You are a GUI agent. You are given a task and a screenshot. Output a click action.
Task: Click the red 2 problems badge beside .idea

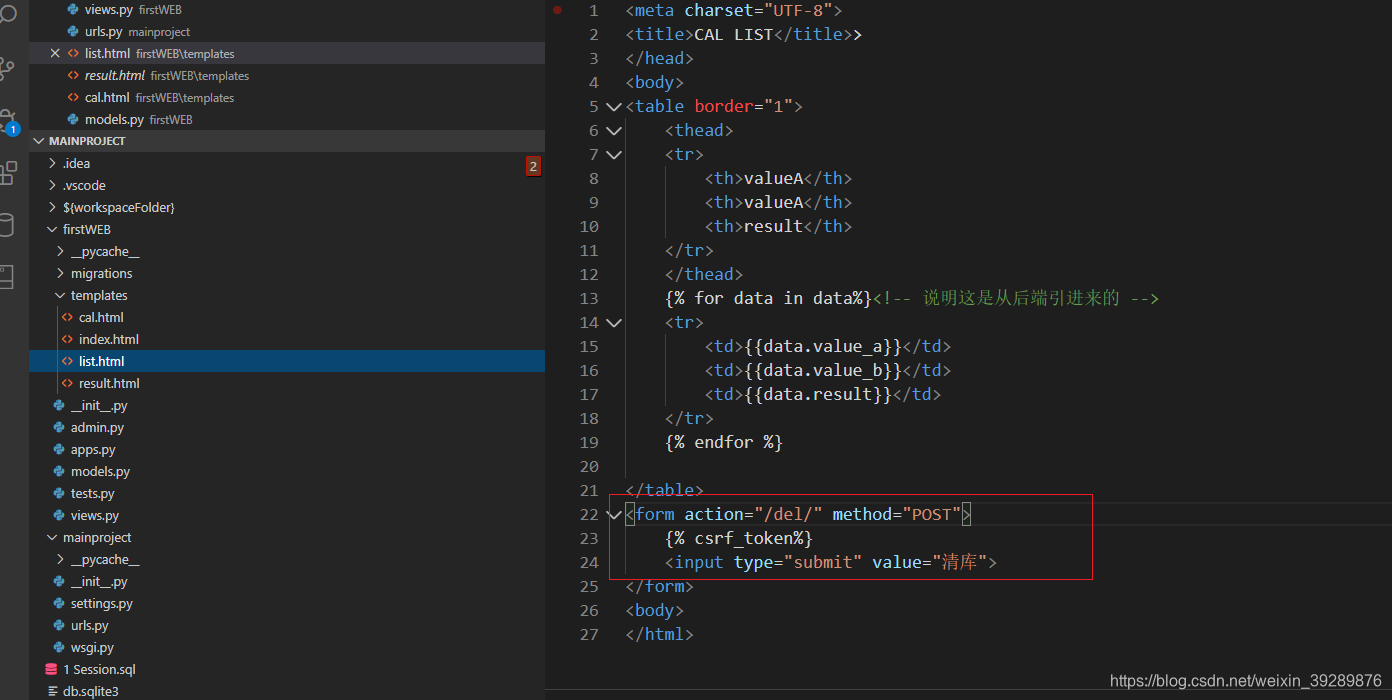coord(533,166)
